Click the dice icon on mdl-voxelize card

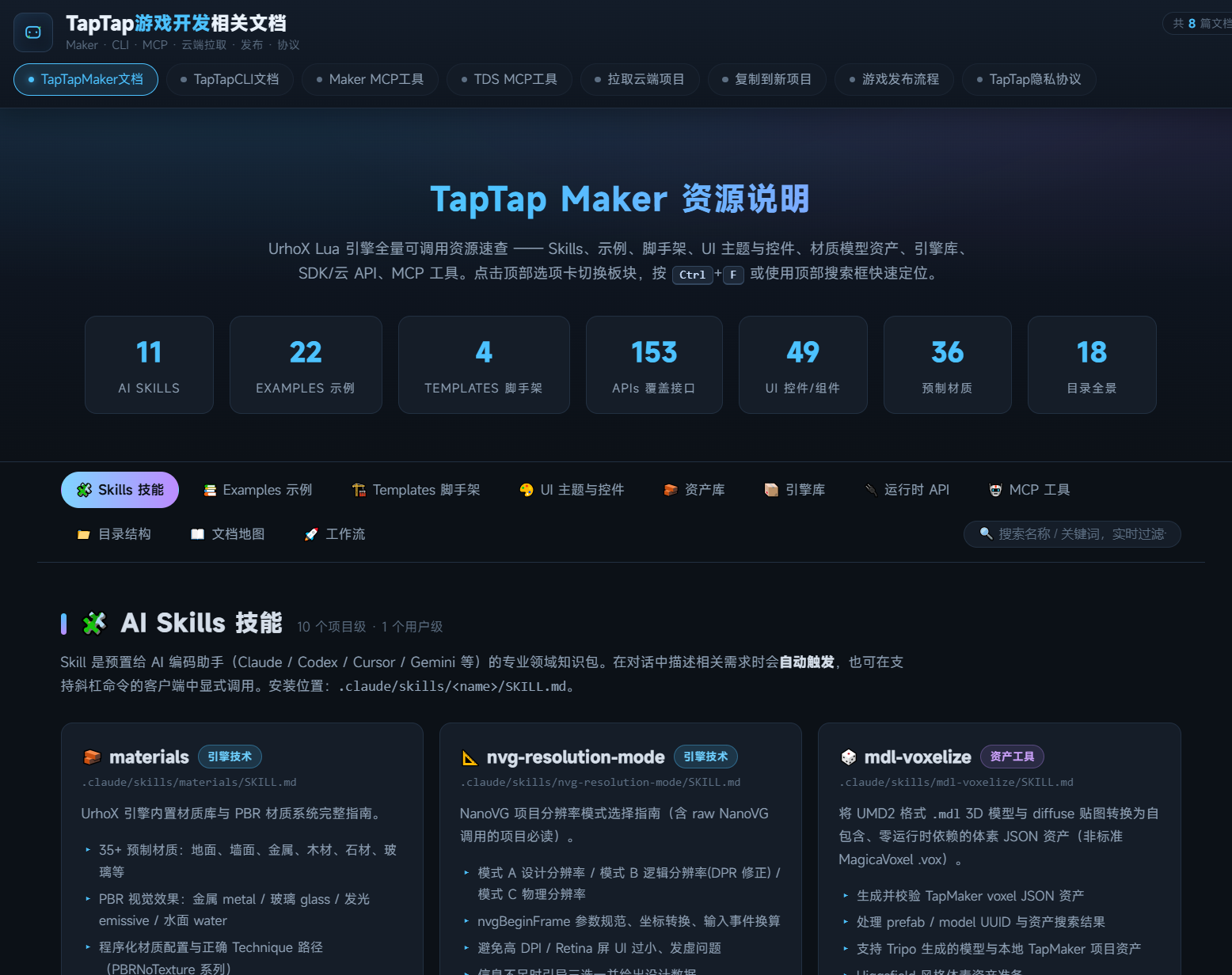848,757
